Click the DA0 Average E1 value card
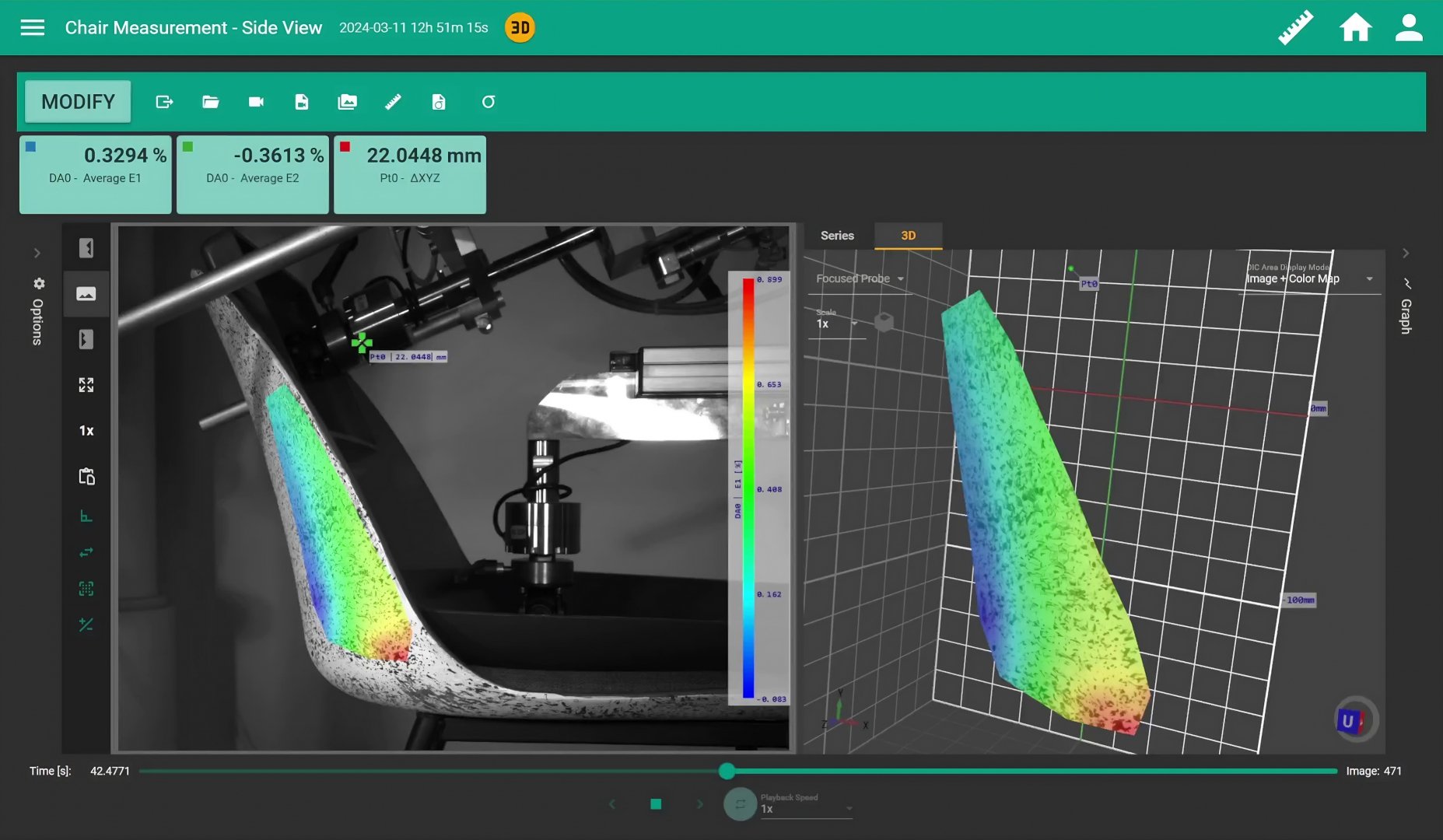 point(95,174)
